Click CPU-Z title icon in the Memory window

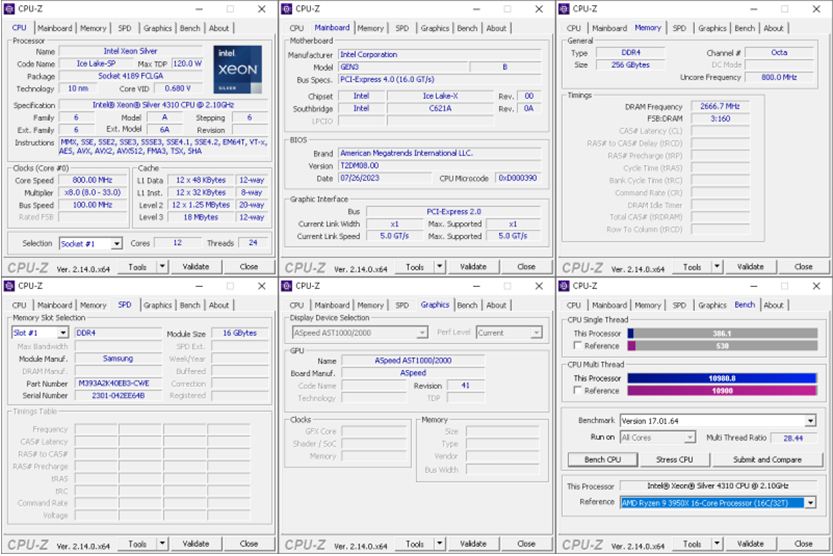pyautogui.click(x=564, y=9)
